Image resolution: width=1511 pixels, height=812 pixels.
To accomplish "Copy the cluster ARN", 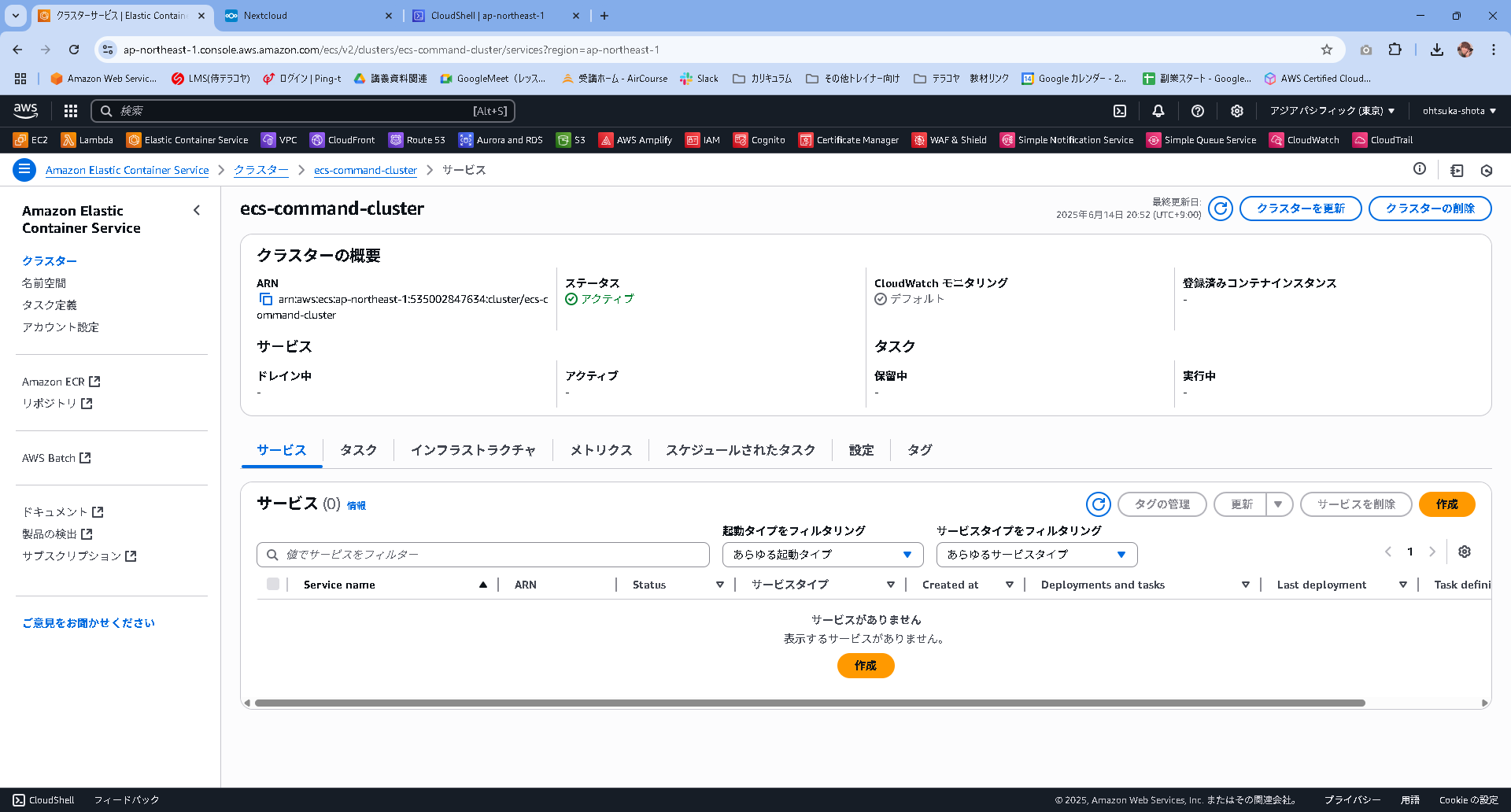I will pos(265,299).
